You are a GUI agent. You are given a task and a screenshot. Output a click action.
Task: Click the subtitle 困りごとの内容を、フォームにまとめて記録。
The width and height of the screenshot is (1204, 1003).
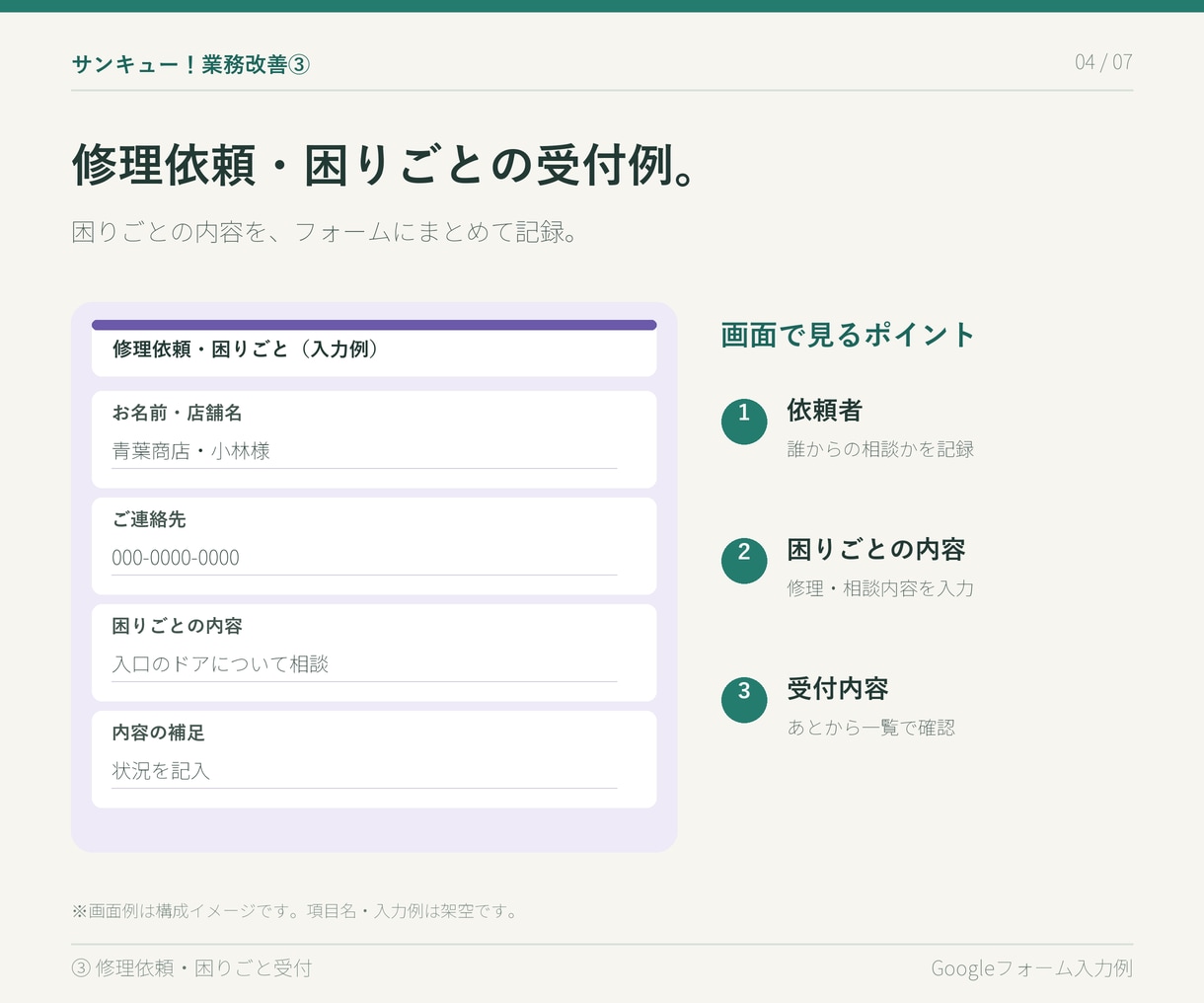tap(325, 233)
